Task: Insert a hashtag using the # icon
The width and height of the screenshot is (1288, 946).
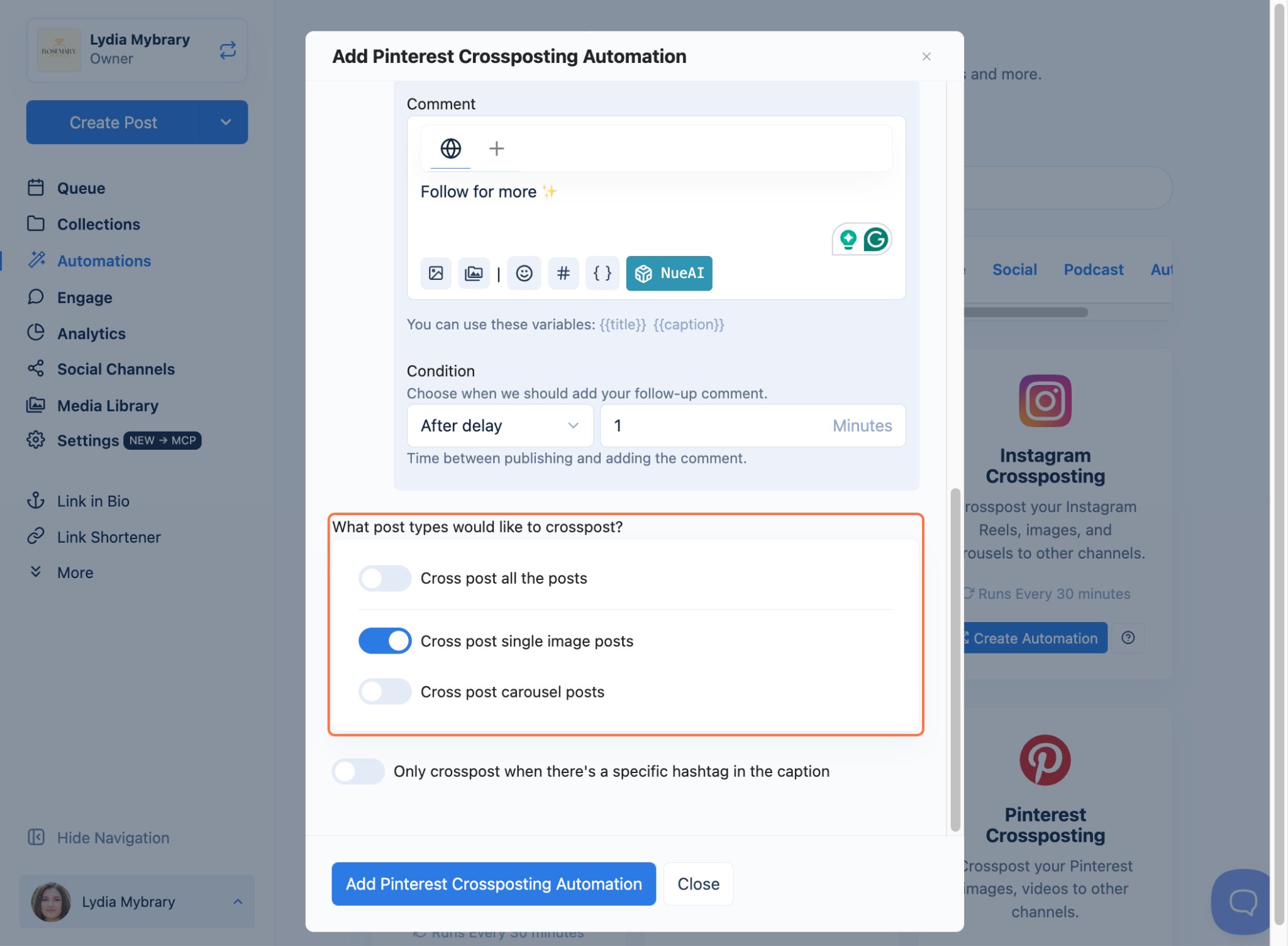Action: [563, 273]
